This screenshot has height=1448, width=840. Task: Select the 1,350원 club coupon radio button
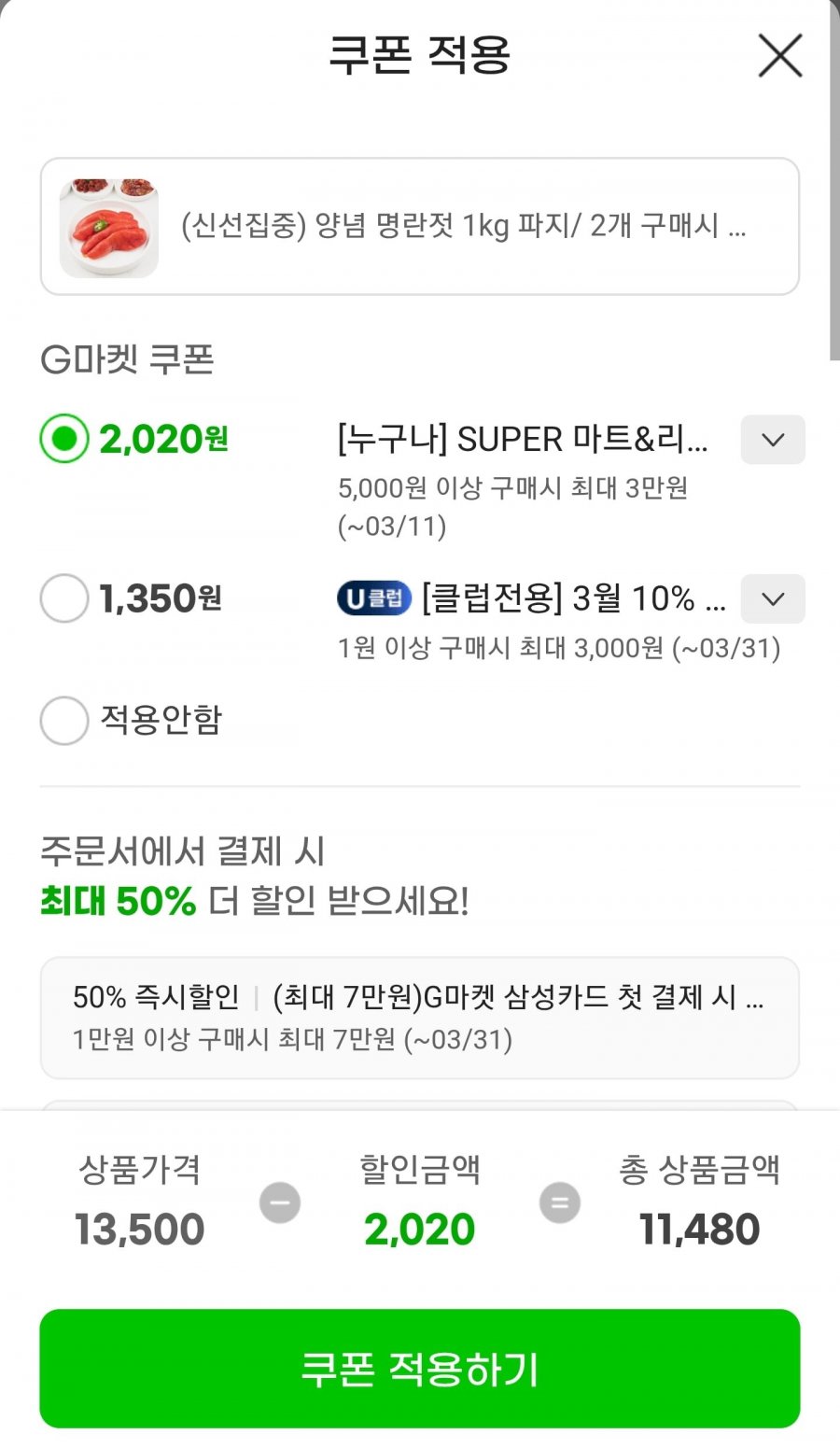pos(64,598)
